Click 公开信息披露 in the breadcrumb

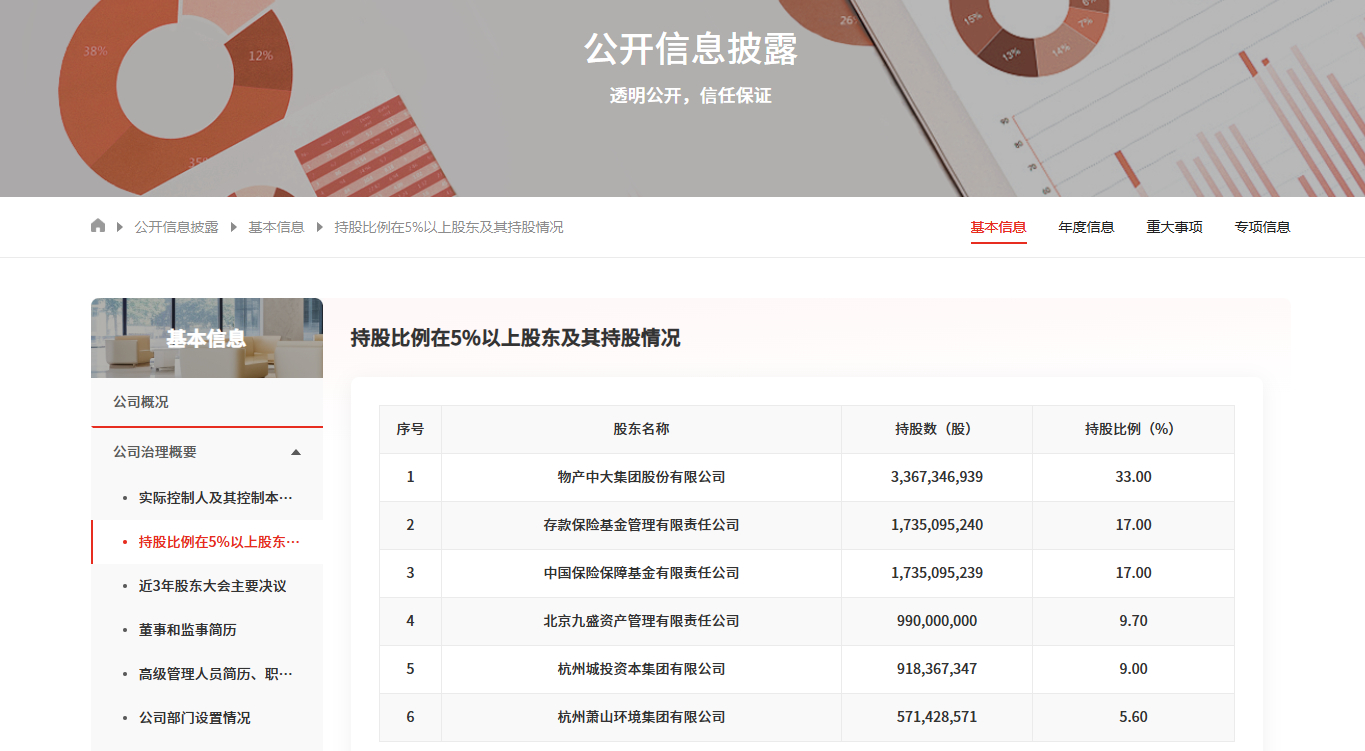pyautogui.click(x=176, y=227)
